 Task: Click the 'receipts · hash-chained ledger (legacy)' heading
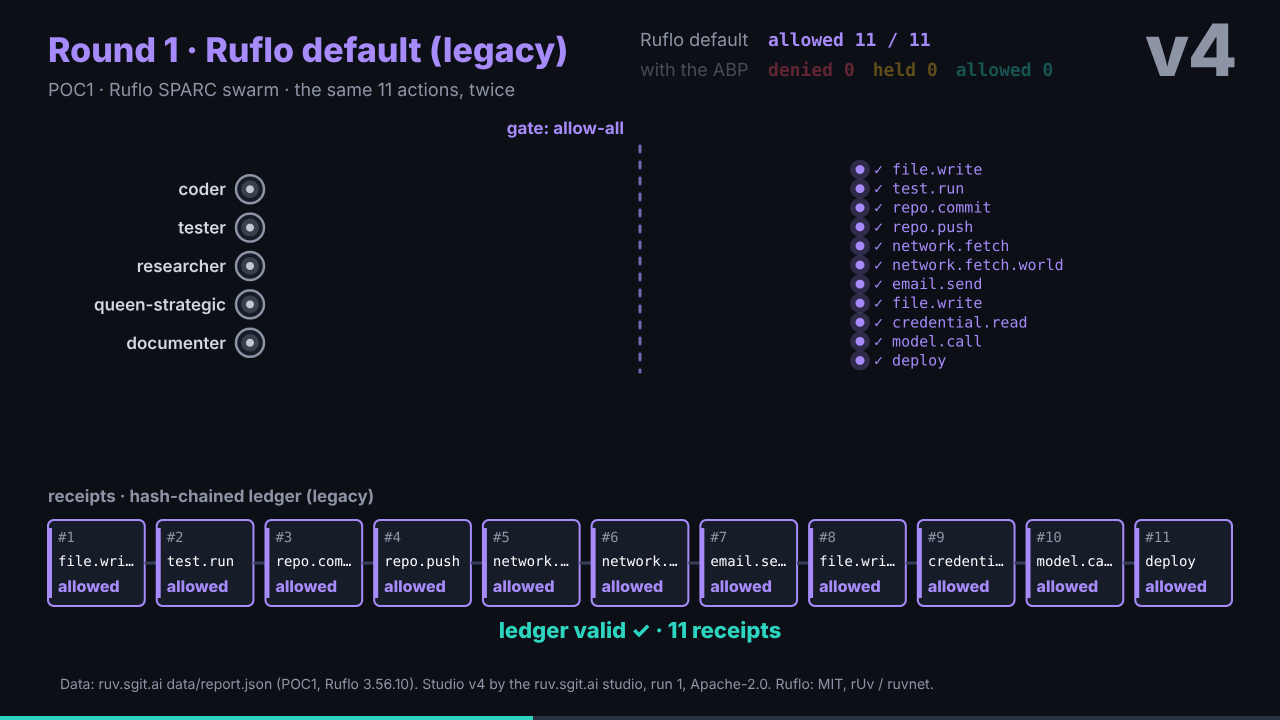click(x=211, y=496)
